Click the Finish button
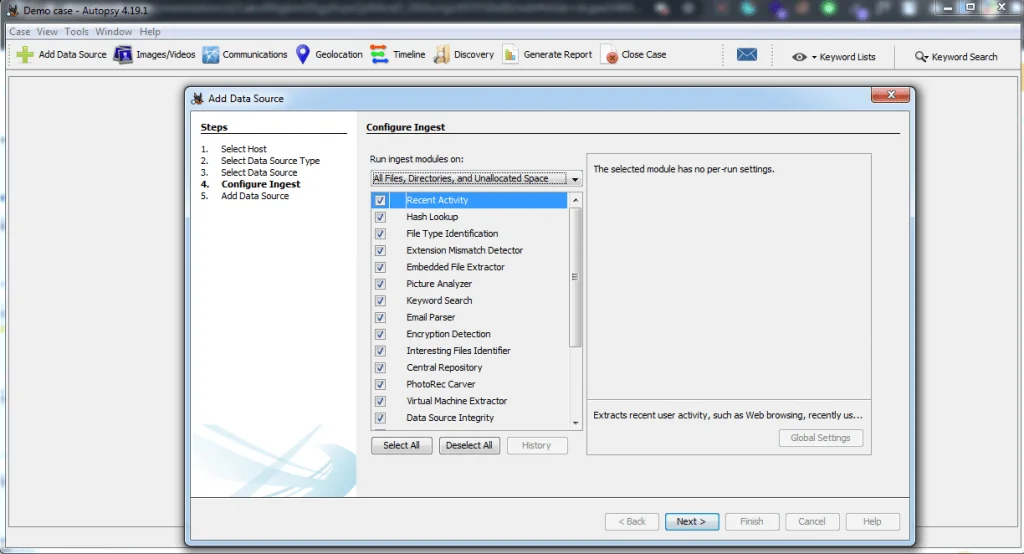Viewport: 1024px width, 554px height. [x=752, y=521]
